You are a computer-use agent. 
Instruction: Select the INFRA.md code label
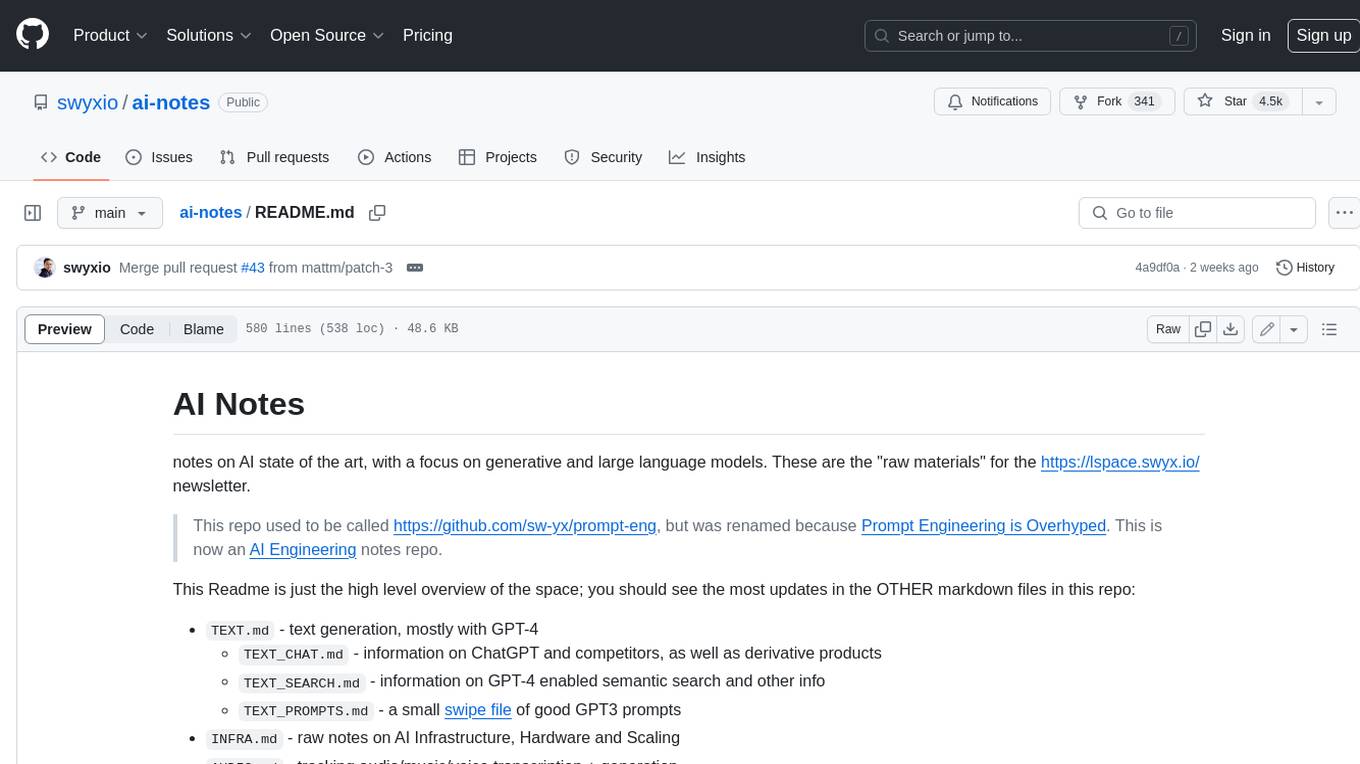(244, 739)
